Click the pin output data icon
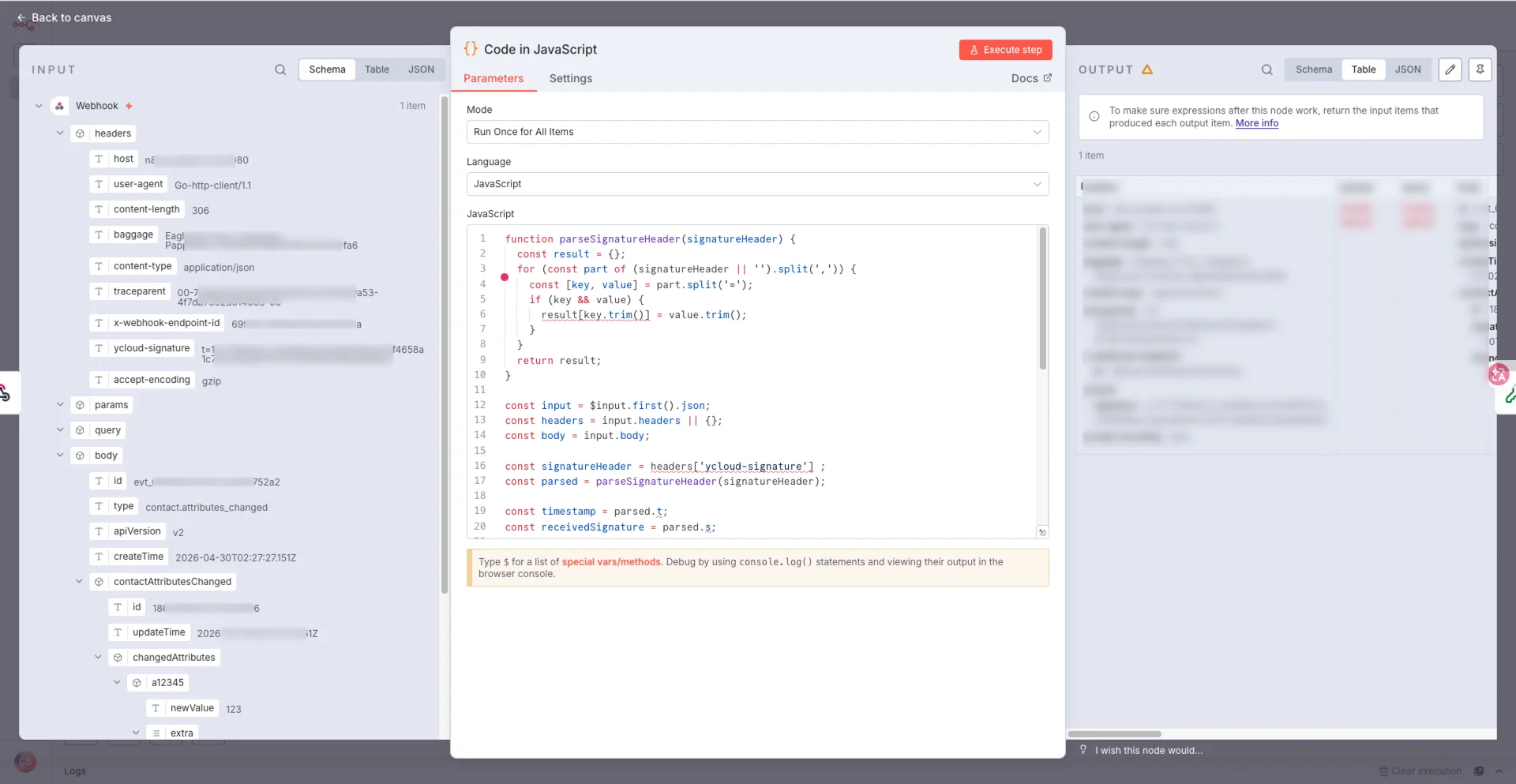This screenshot has height=784, width=1516. click(1480, 69)
